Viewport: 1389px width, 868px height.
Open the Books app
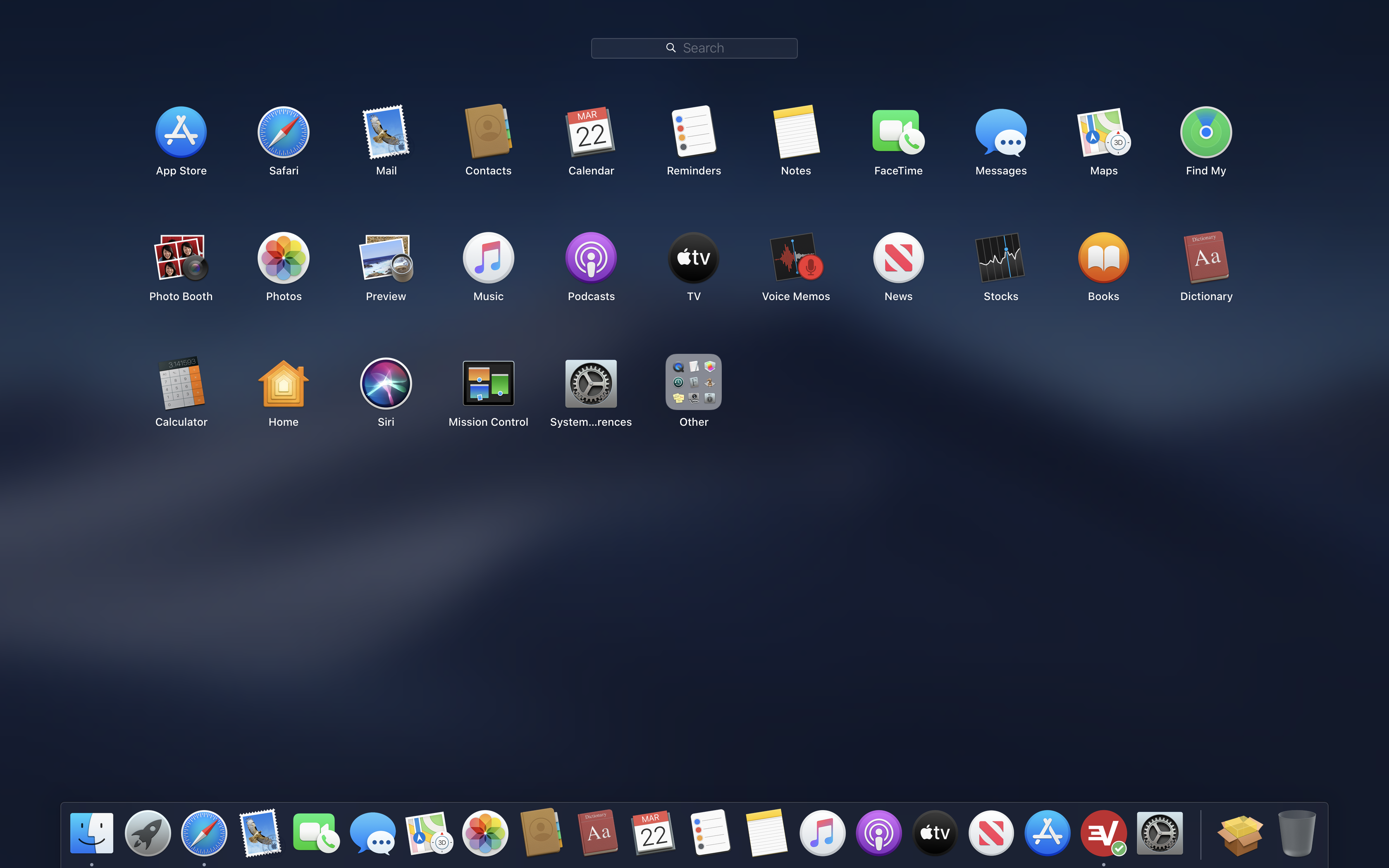1103,258
